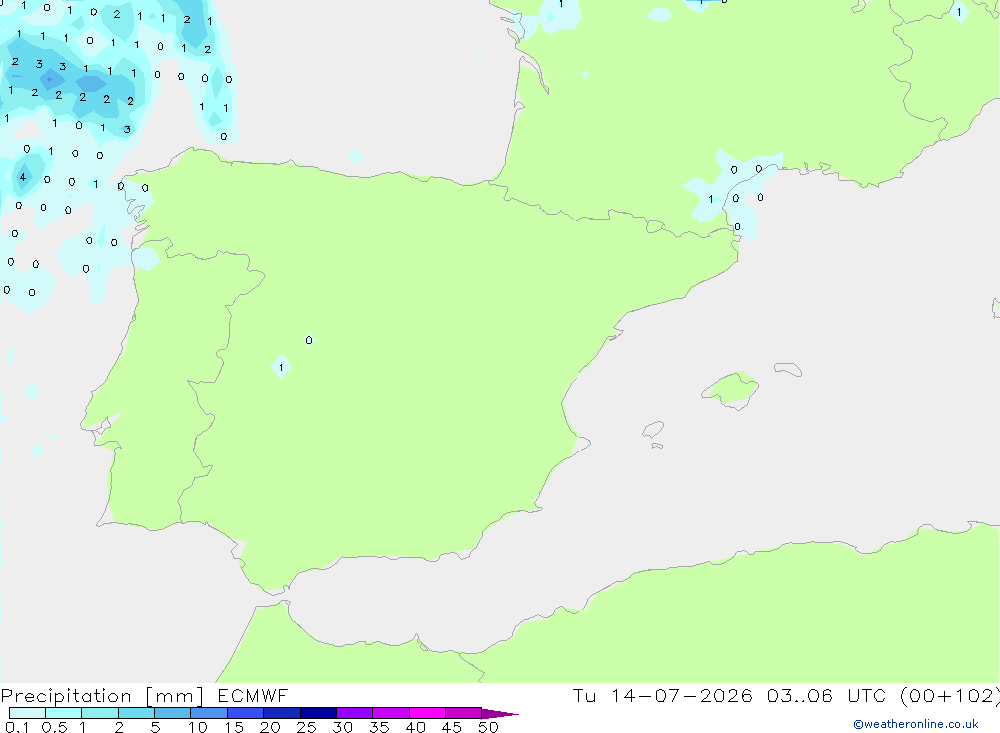Click the 'Precipitation [mm]' title text

pos(102,696)
